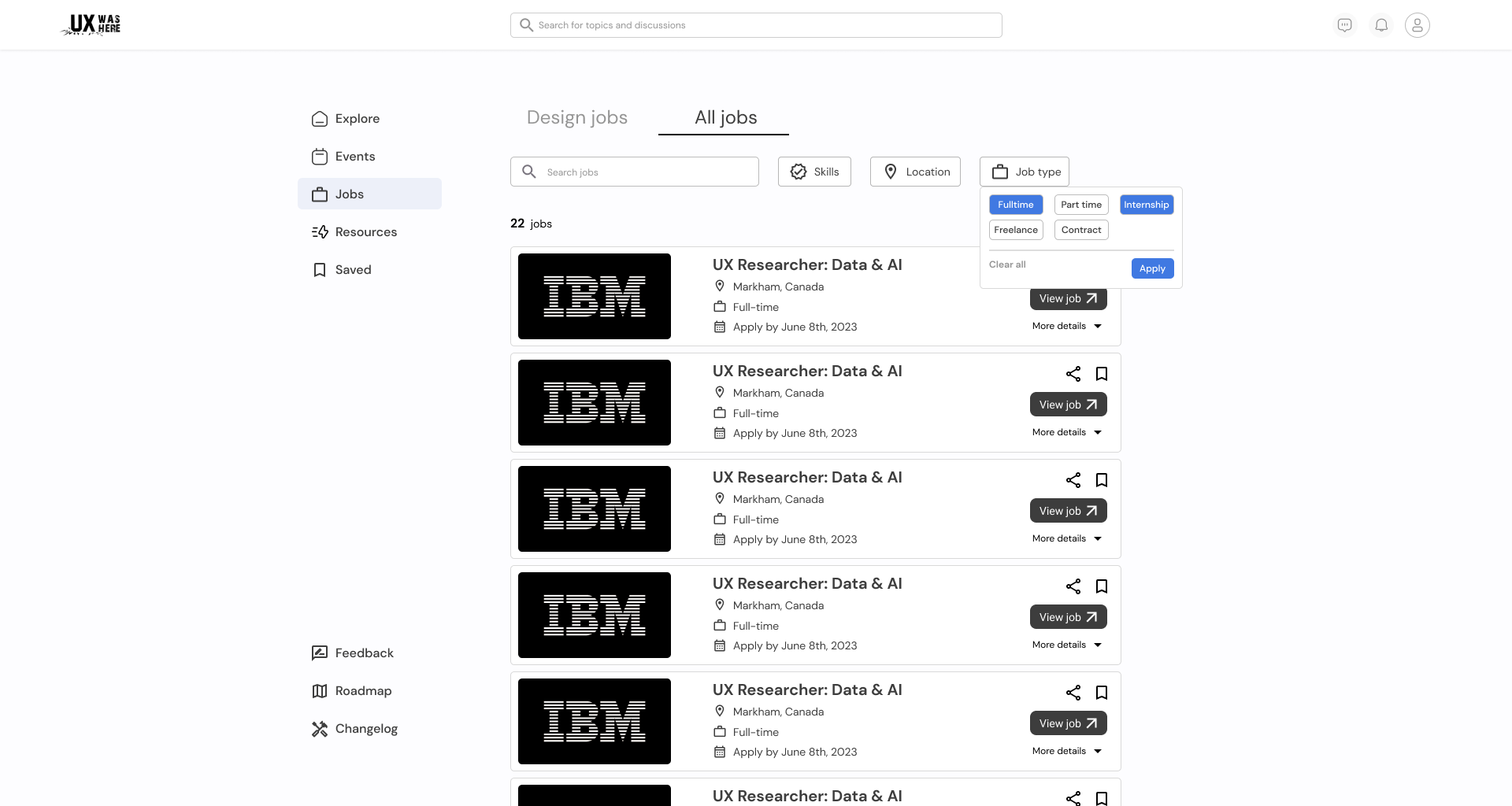The image size is (1512, 806).
Task: Focus the Search jobs input field
Action: pyautogui.click(x=635, y=172)
